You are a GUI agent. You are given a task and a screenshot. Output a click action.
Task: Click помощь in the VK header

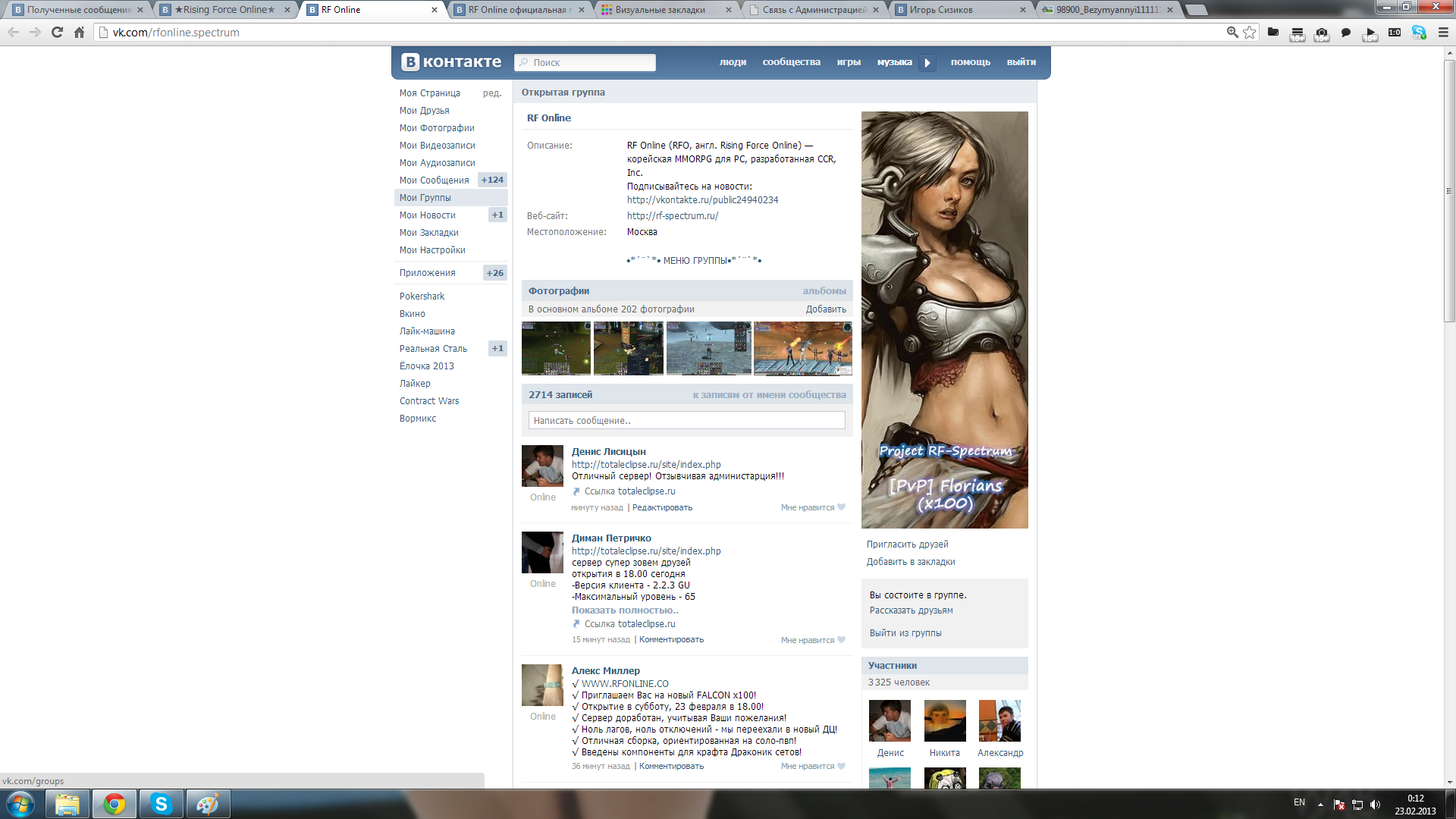click(x=970, y=62)
